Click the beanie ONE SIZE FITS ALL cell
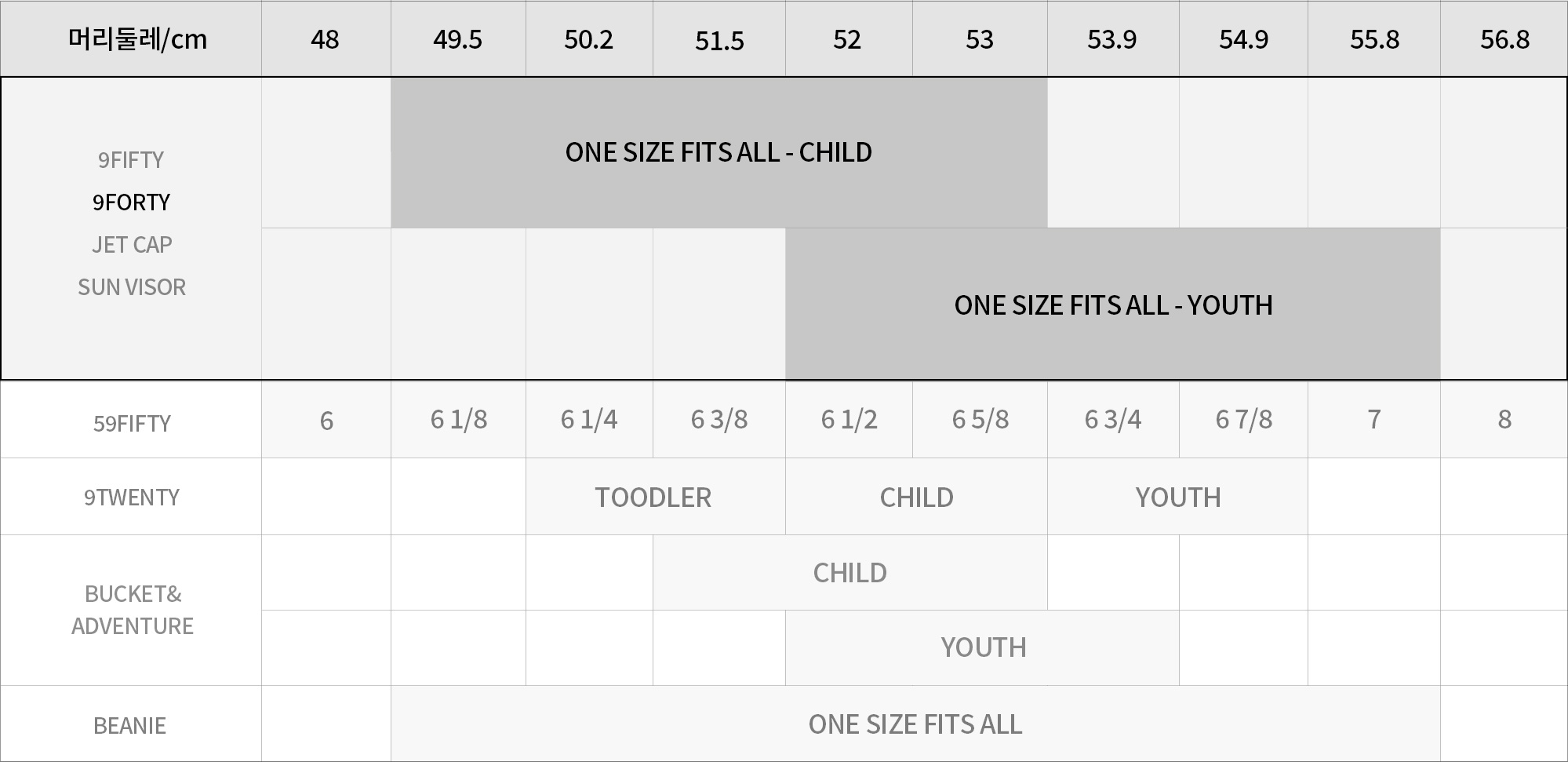The height and width of the screenshot is (762, 1568). tap(915, 724)
